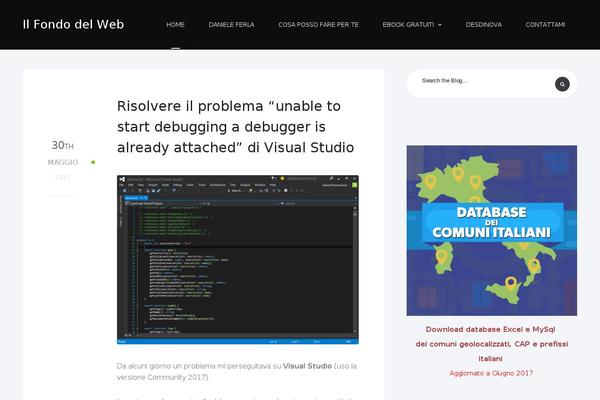Viewport: 600px width, 400px height.
Task: Open the article title about Visual Studio debugging
Action: pos(236,127)
